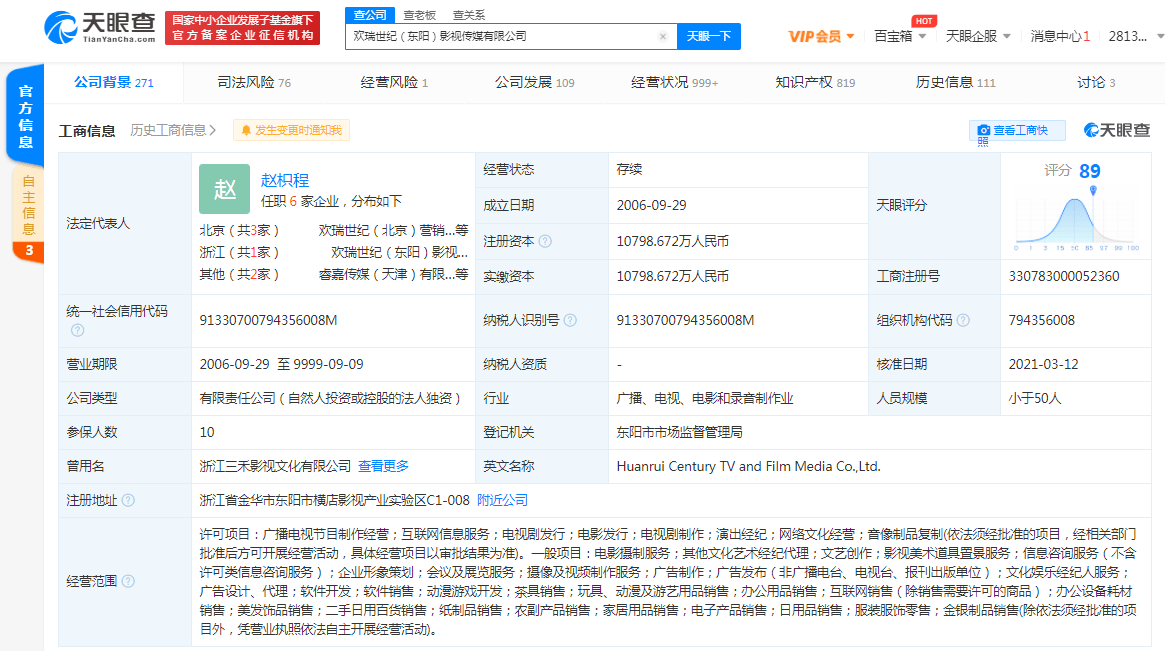Click the 欢瑞世纪（东阳）影视... company link

400,253
